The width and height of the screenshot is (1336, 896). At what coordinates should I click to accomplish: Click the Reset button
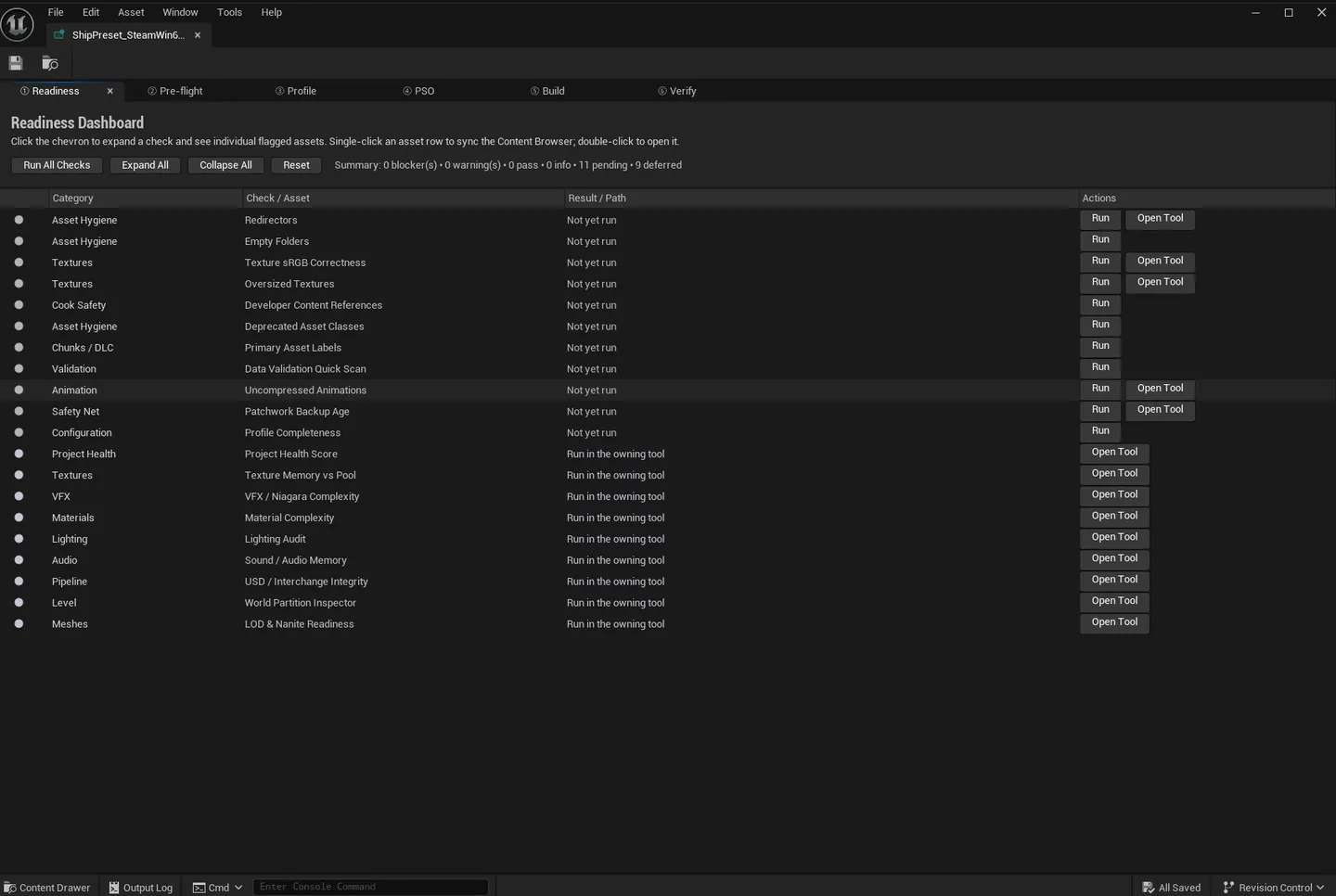pyautogui.click(x=296, y=165)
